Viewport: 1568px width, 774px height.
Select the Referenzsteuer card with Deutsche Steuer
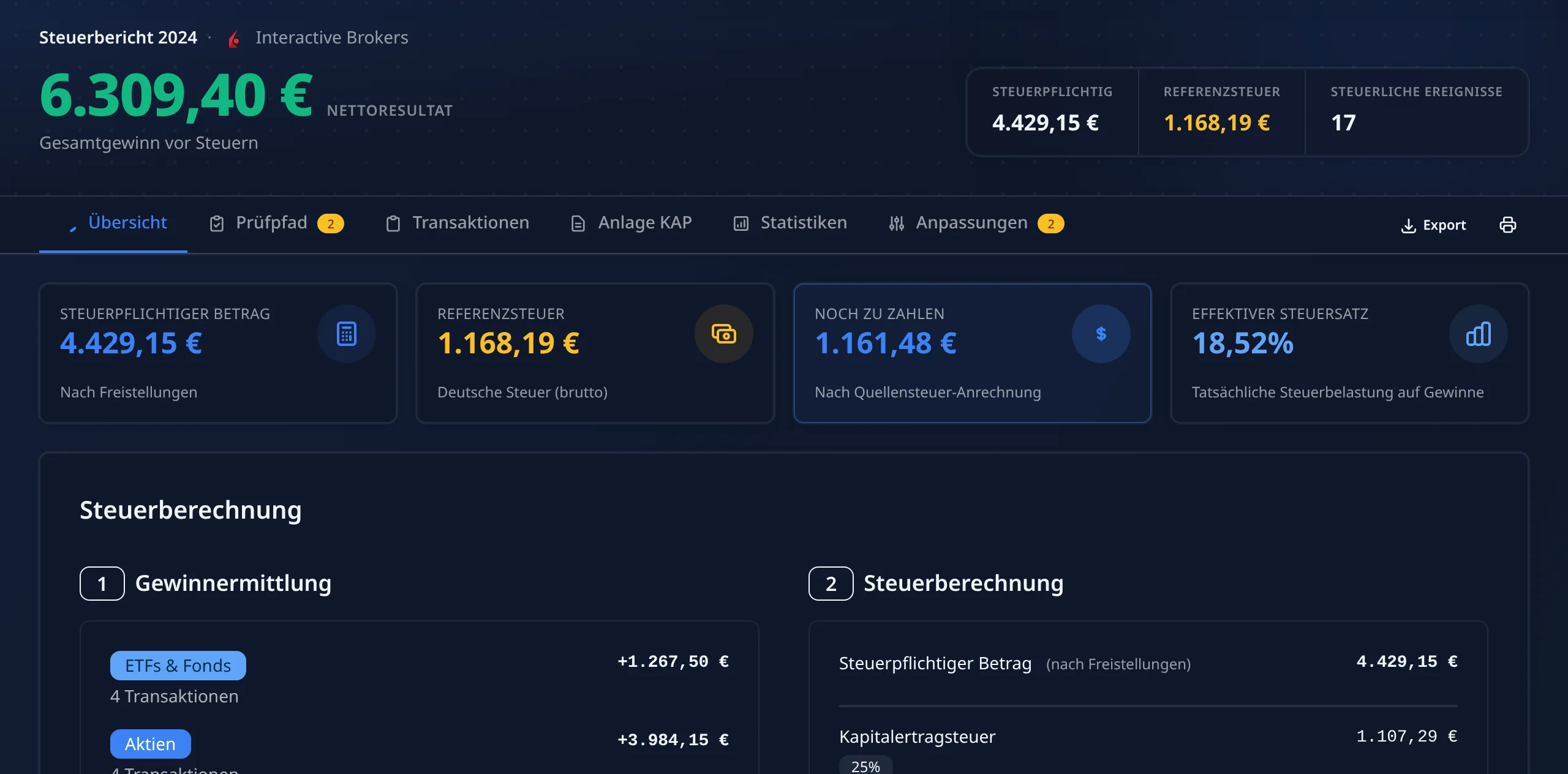[x=595, y=353]
